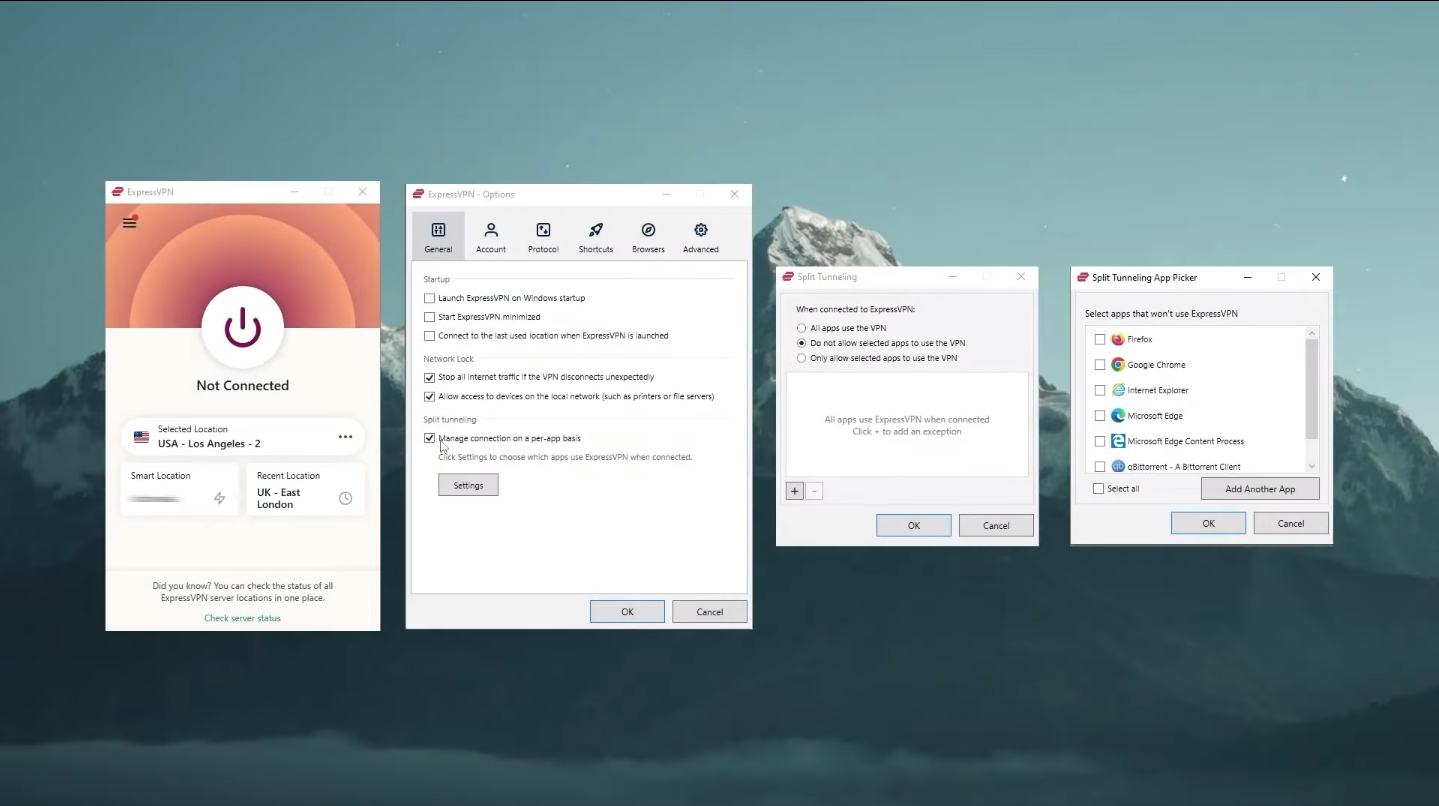Click OK in the App Picker window
The width and height of the screenshot is (1439, 806).
coord(1208,523)
